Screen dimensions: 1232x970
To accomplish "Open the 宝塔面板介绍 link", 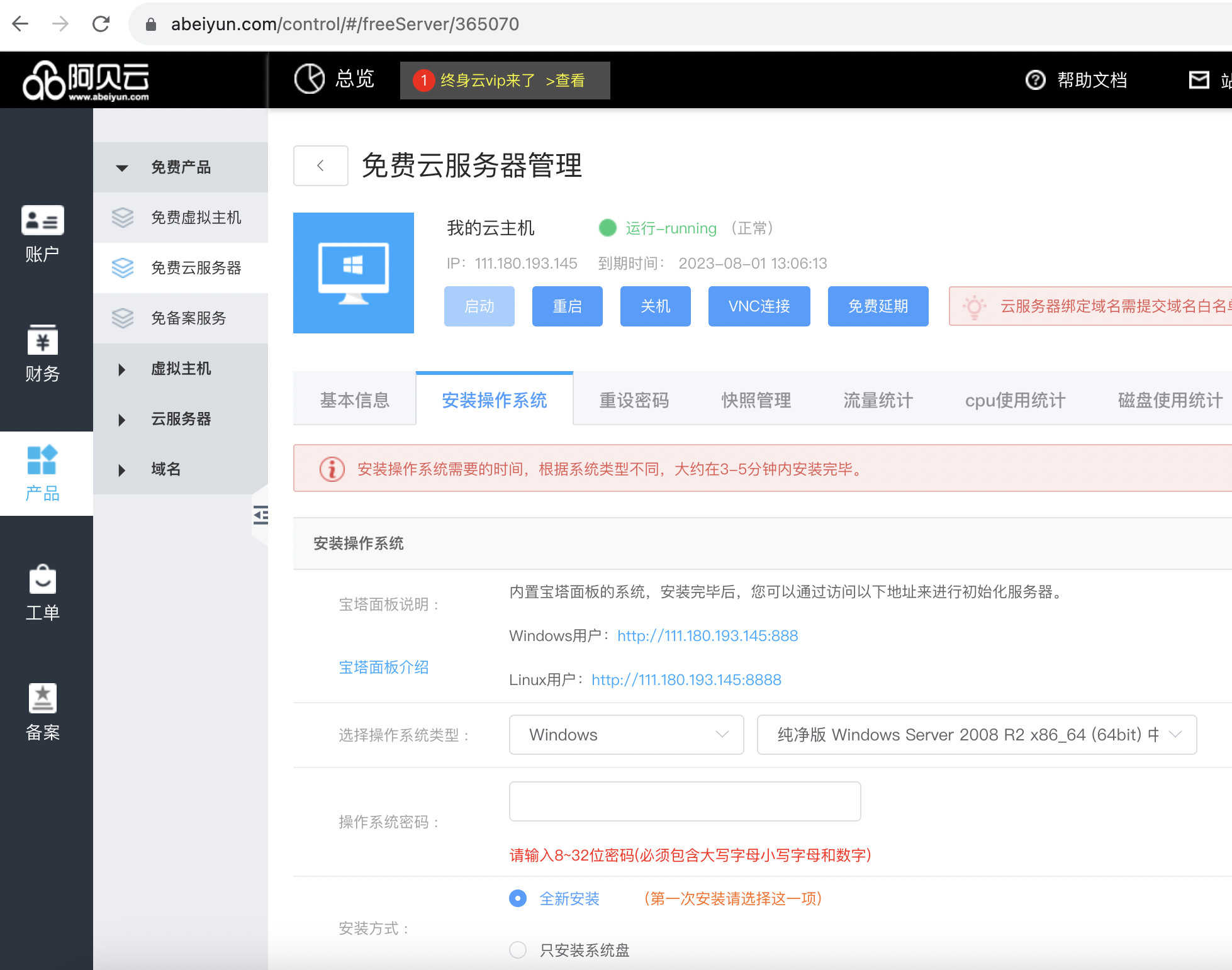I will point(384,667).
